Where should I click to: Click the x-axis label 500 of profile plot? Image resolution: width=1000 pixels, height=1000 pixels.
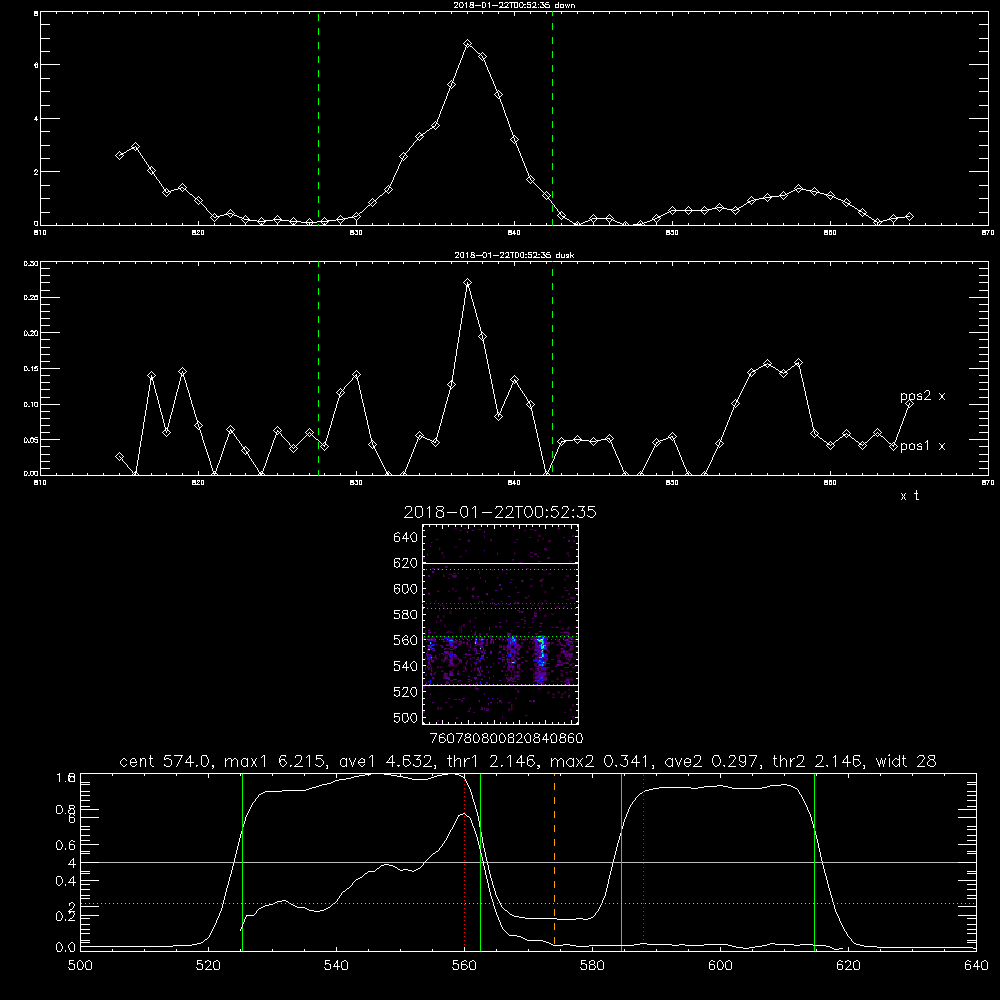coord(80,966)
